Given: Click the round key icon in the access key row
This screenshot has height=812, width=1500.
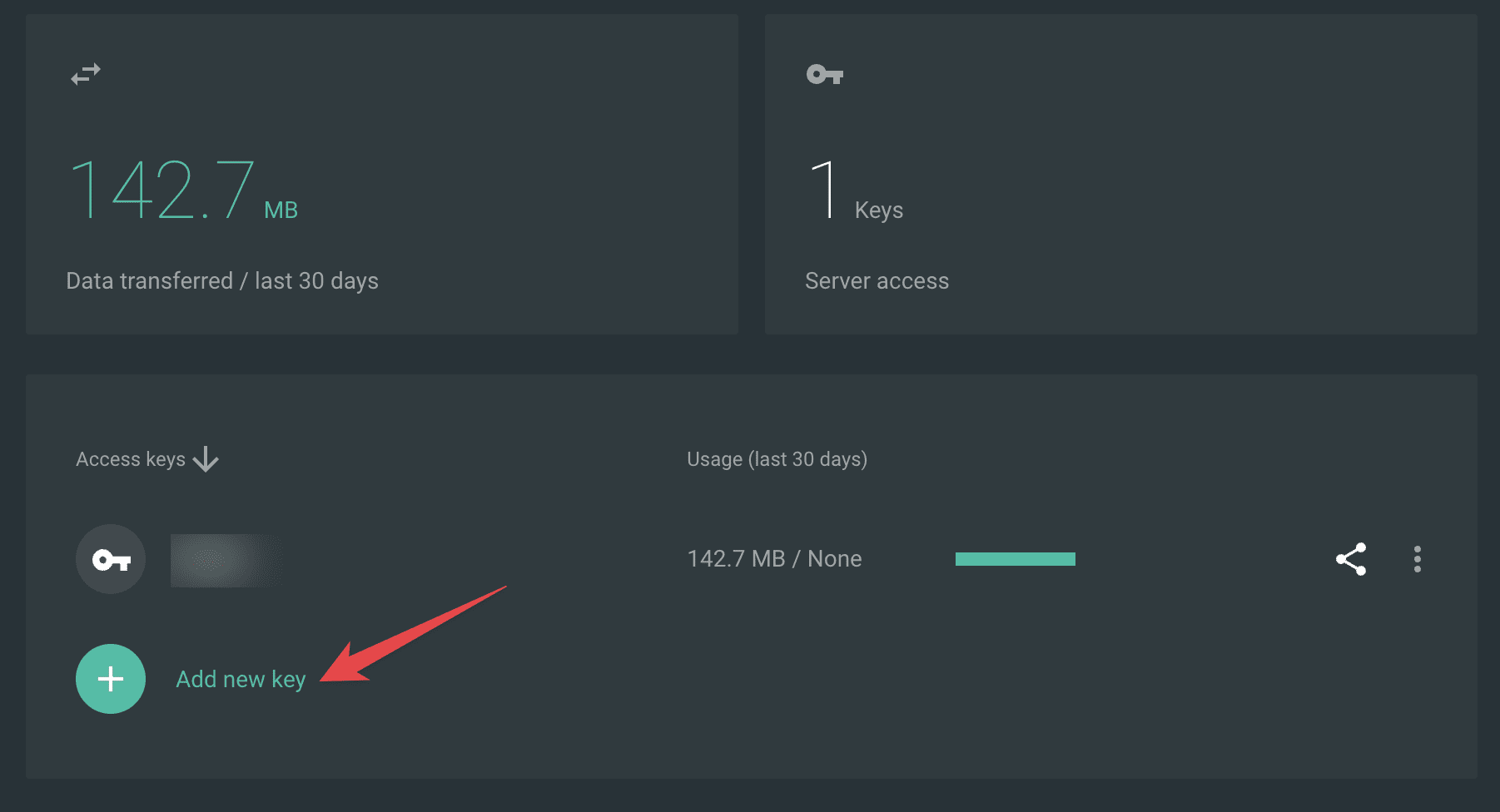Looking at the screenshot, I should coord(111,559).
